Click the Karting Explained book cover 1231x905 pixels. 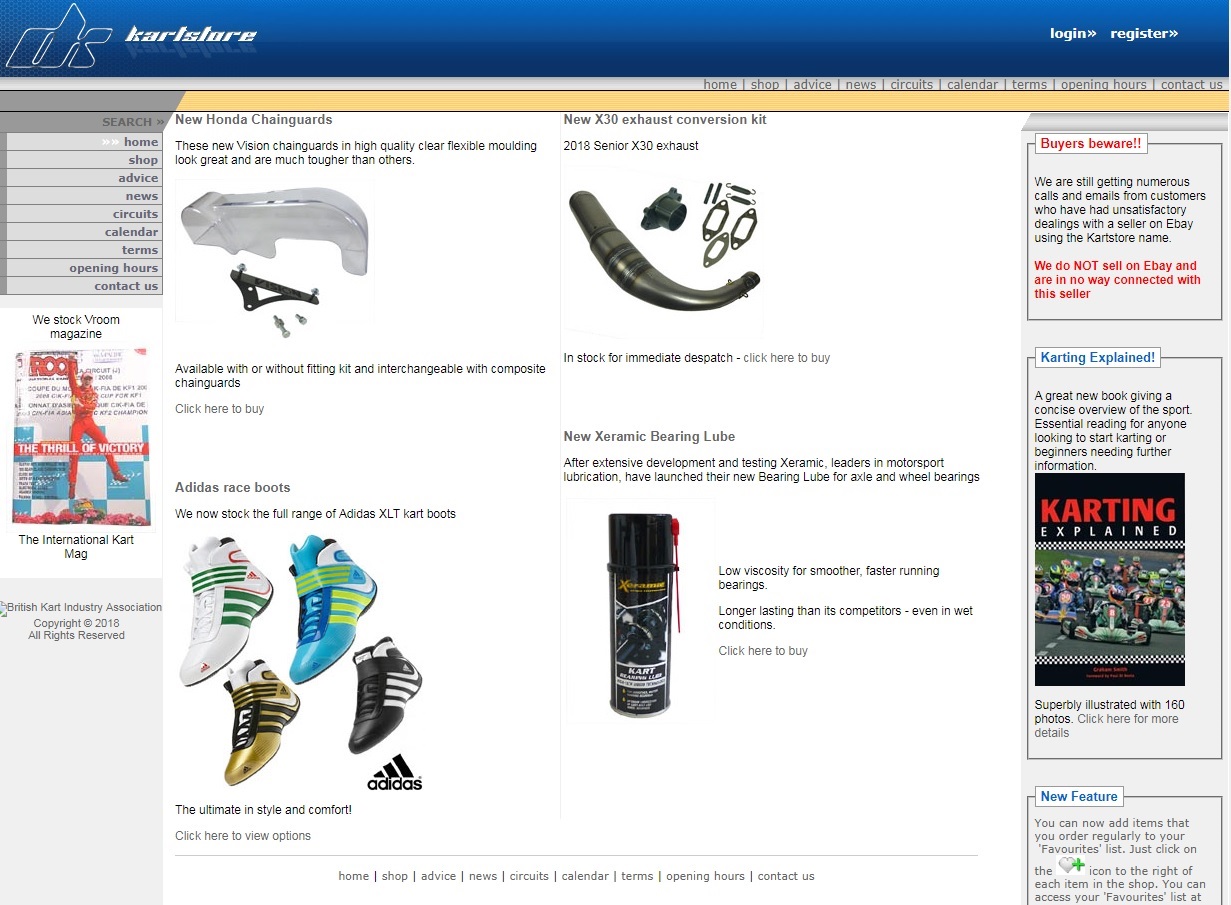tap(1109, 579)
